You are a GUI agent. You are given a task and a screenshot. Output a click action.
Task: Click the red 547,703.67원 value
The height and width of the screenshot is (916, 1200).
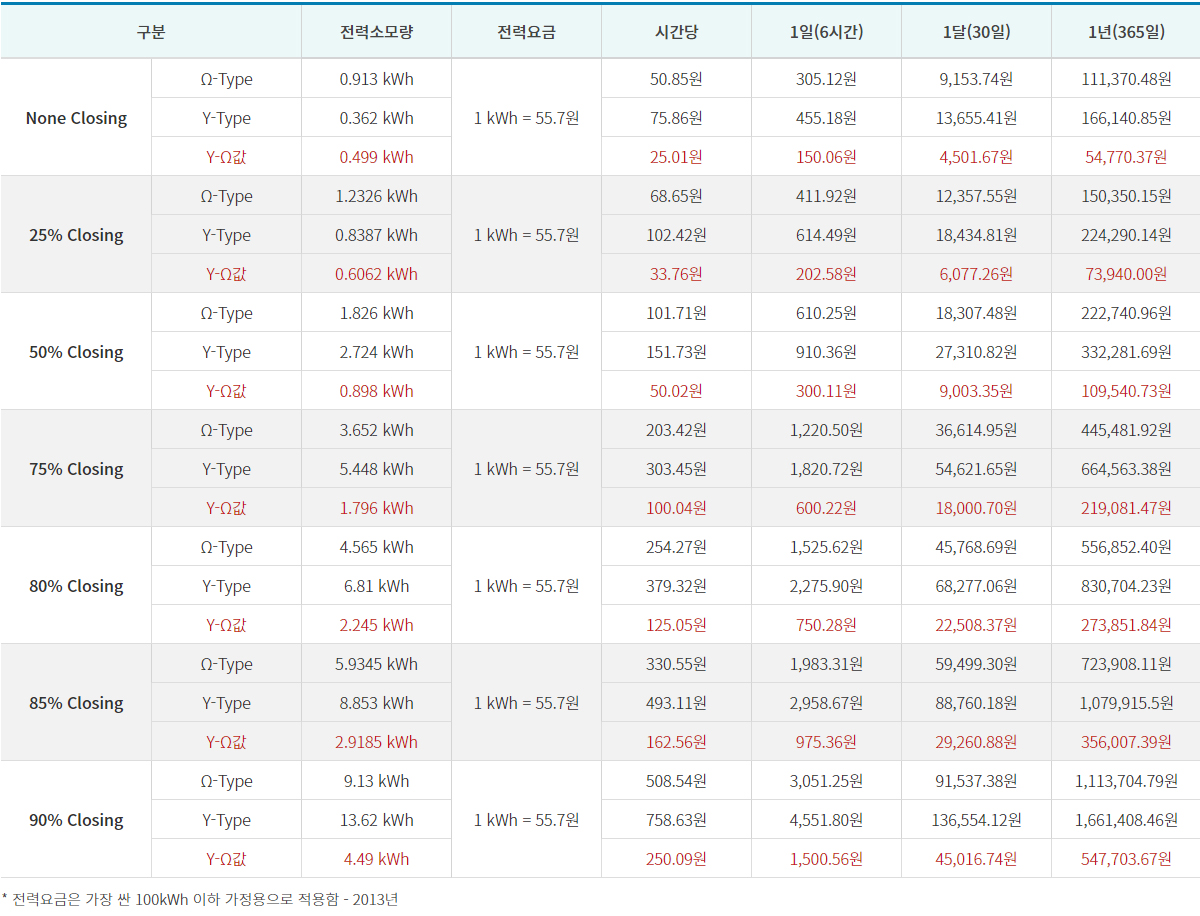[1126, 859]
